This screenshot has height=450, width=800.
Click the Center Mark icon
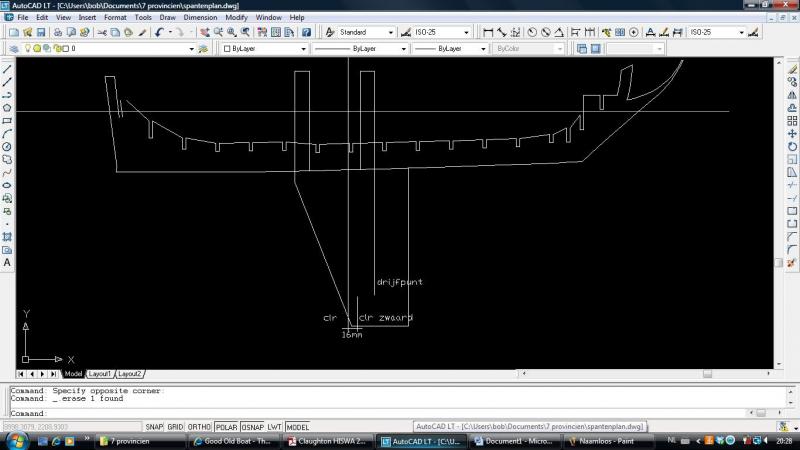pos(634,32)
